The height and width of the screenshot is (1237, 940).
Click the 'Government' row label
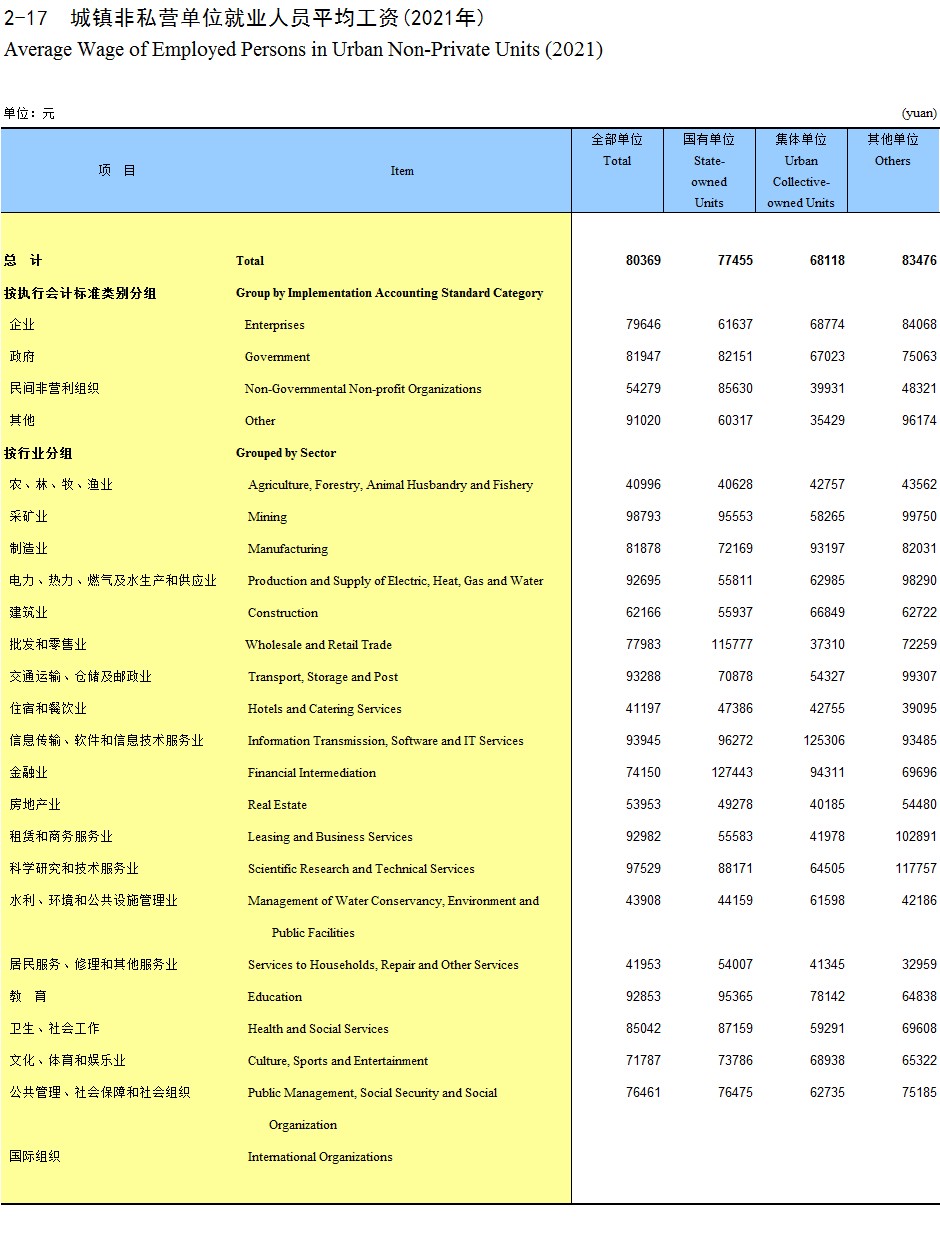(x=277, y=357)
